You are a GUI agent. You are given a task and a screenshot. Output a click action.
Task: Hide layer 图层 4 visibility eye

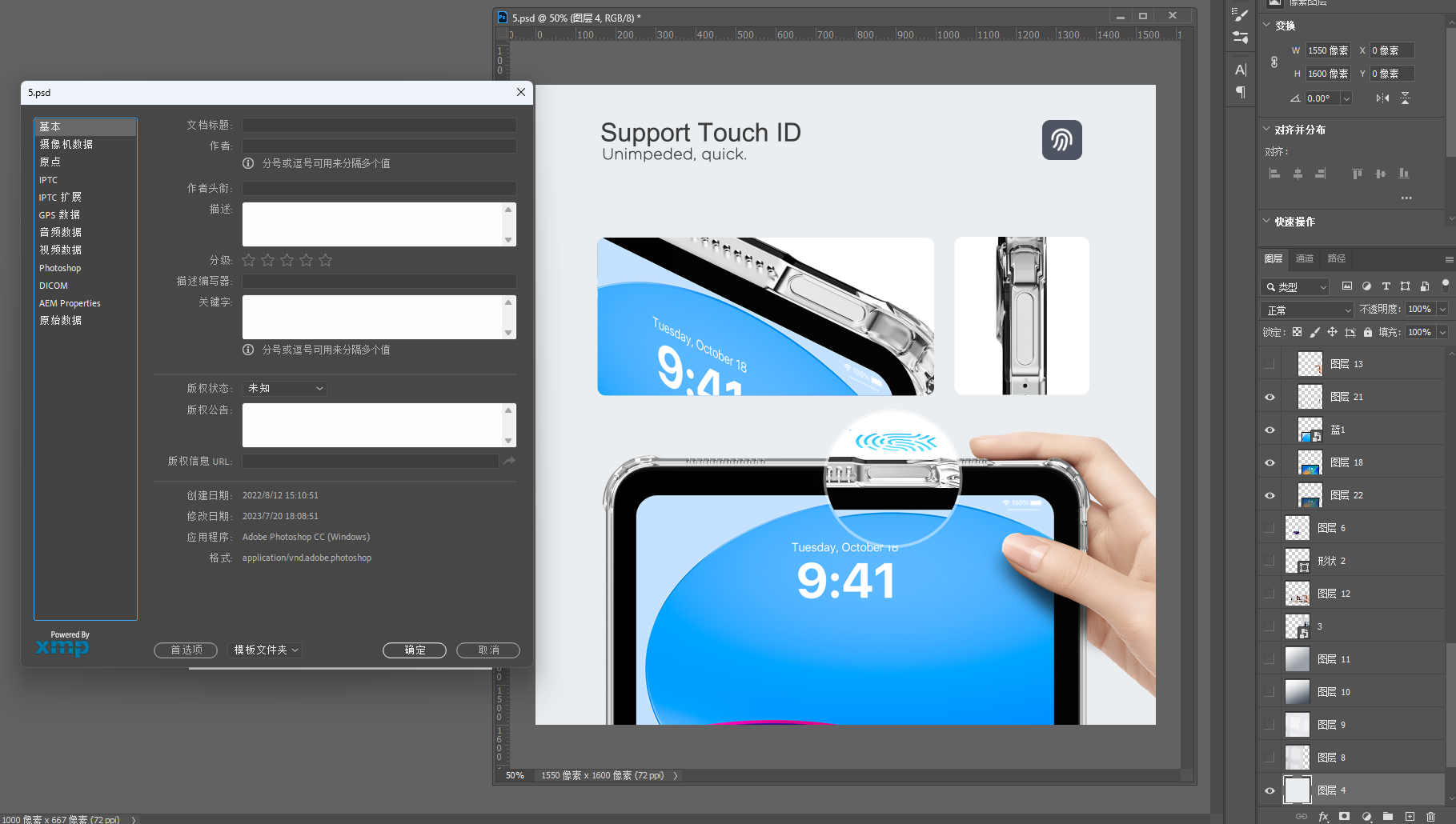[x=1269, y=790]
